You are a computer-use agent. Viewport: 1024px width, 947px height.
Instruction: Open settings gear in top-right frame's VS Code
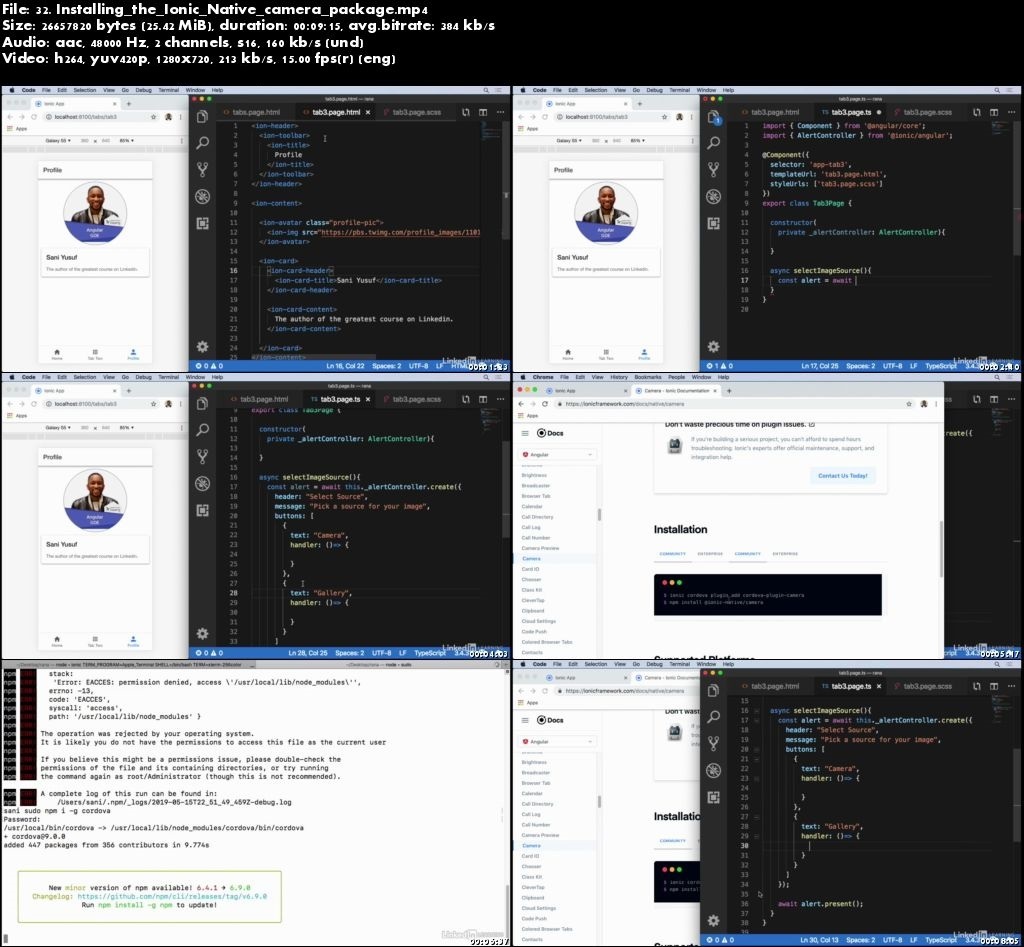714,346
